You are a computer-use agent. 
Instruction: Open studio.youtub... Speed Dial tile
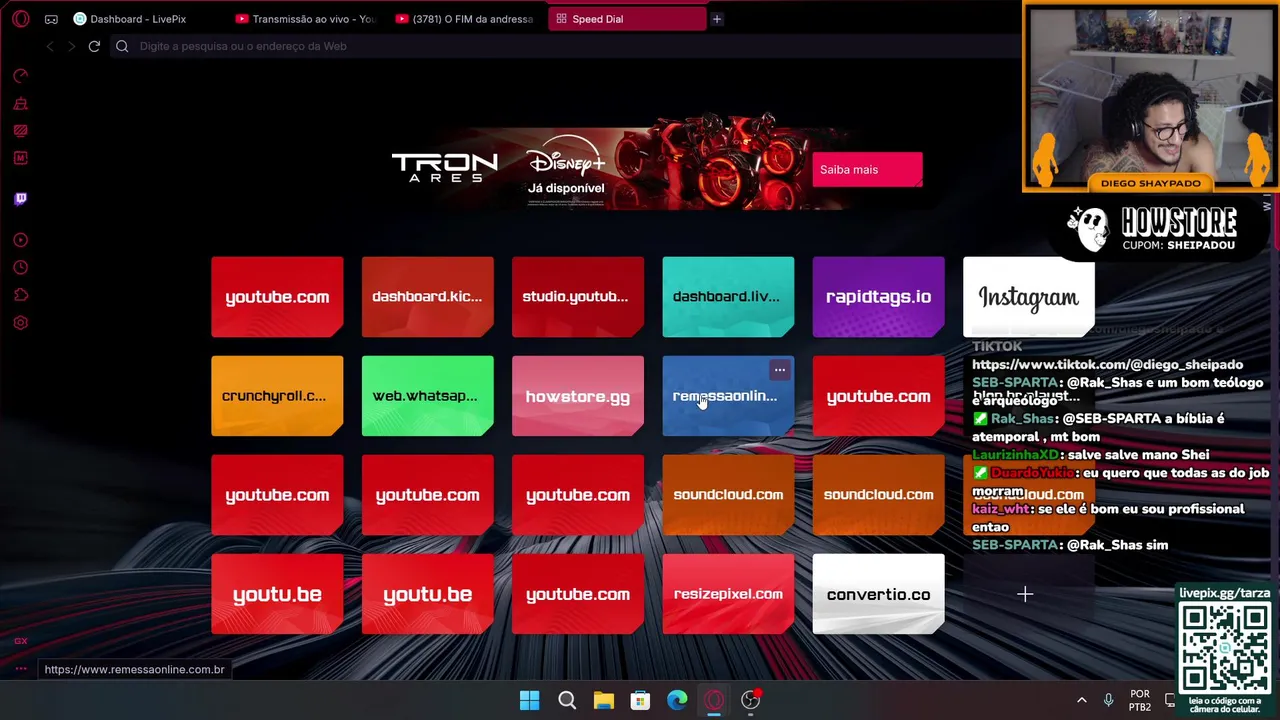click(x=578, y=297)
